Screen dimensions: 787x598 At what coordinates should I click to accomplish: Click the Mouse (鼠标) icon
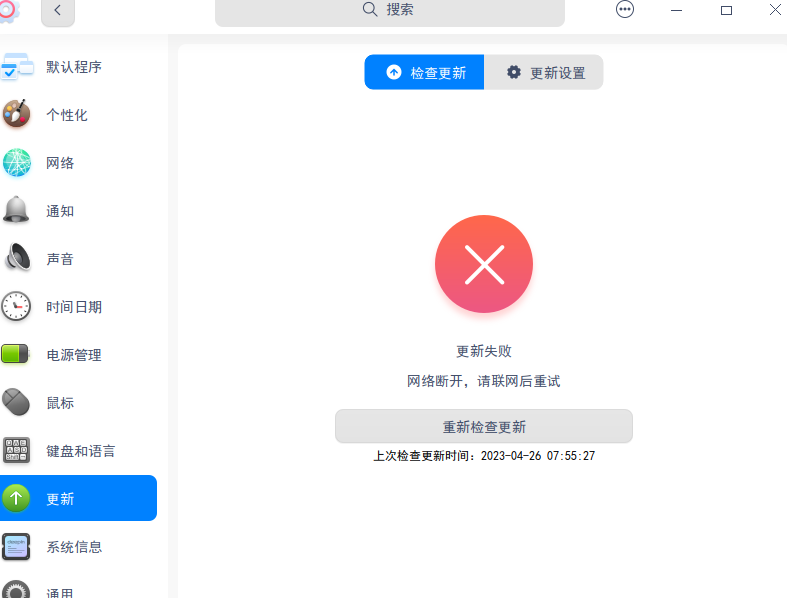click(16, 402)
